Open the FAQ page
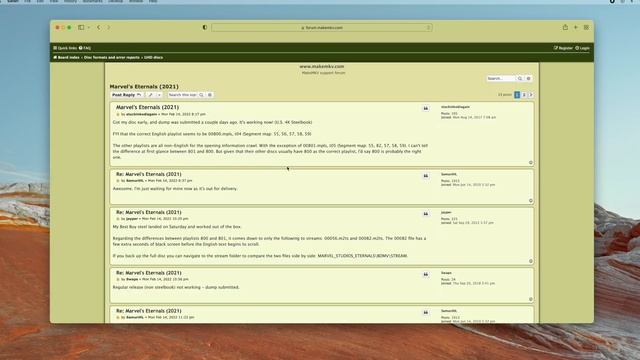 [x=85, y=48]
